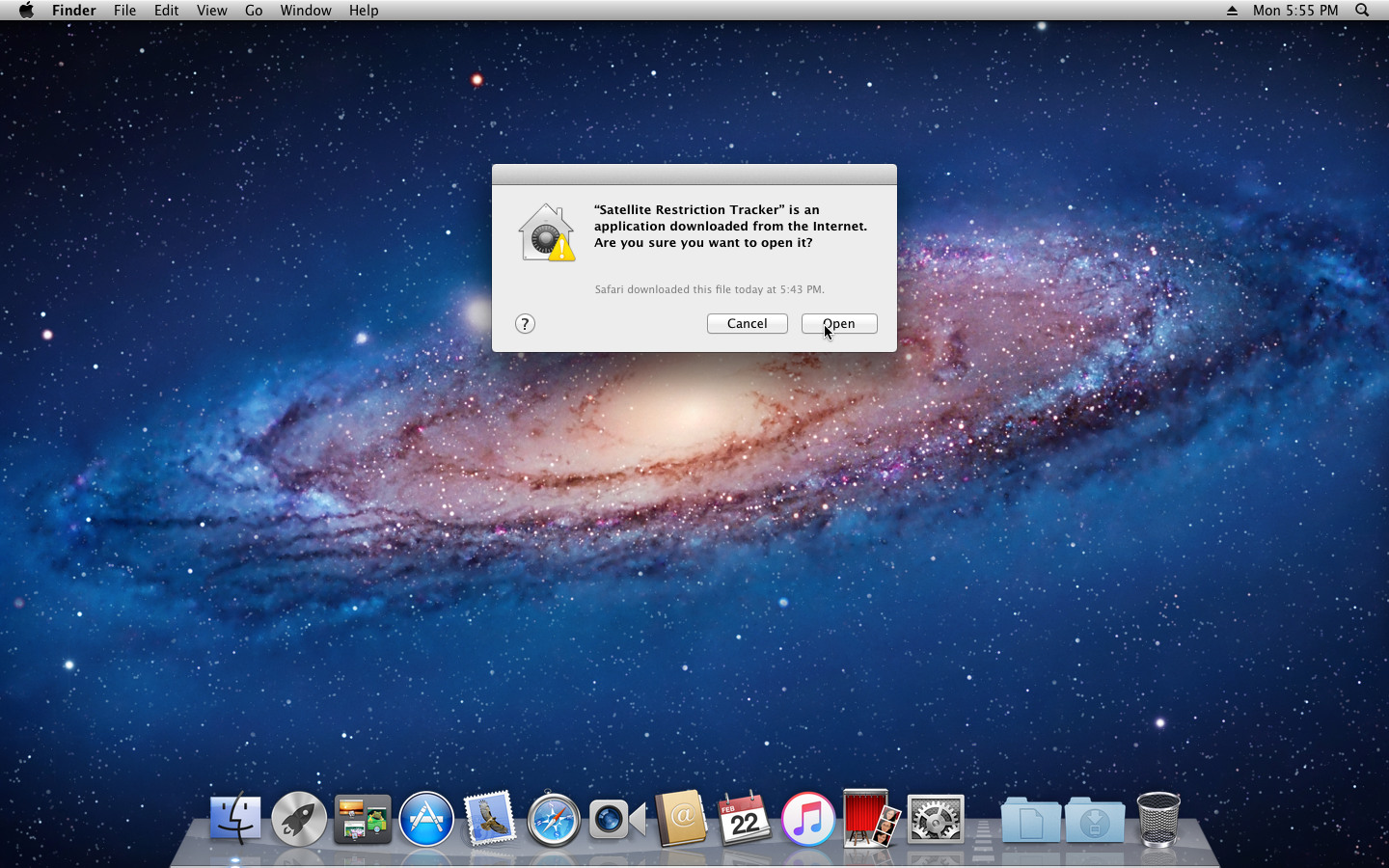Open the Trash
The height and width of the screenshot is (868, 1389).
tap(1157, 819)
